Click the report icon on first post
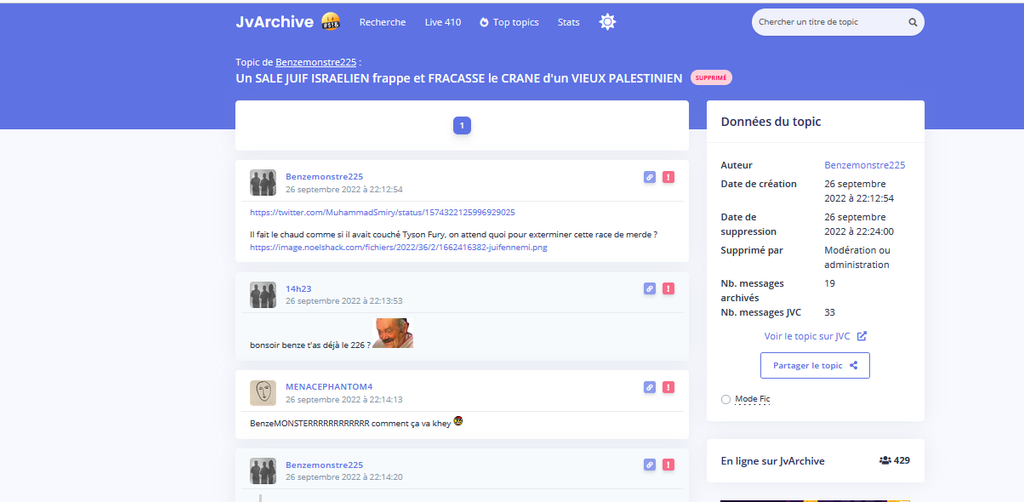The width and height of the screenshot is (1024, 502). click(668, 177)
